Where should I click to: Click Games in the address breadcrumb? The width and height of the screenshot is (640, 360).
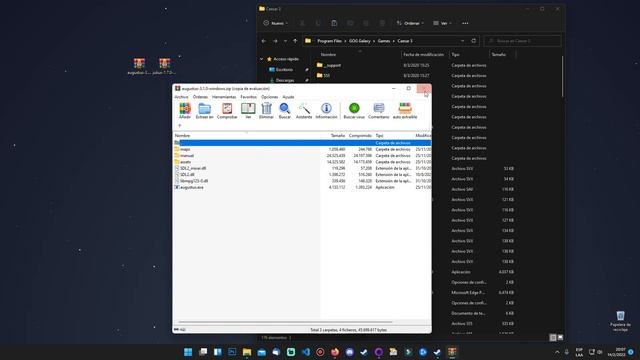tap(384, 41)
